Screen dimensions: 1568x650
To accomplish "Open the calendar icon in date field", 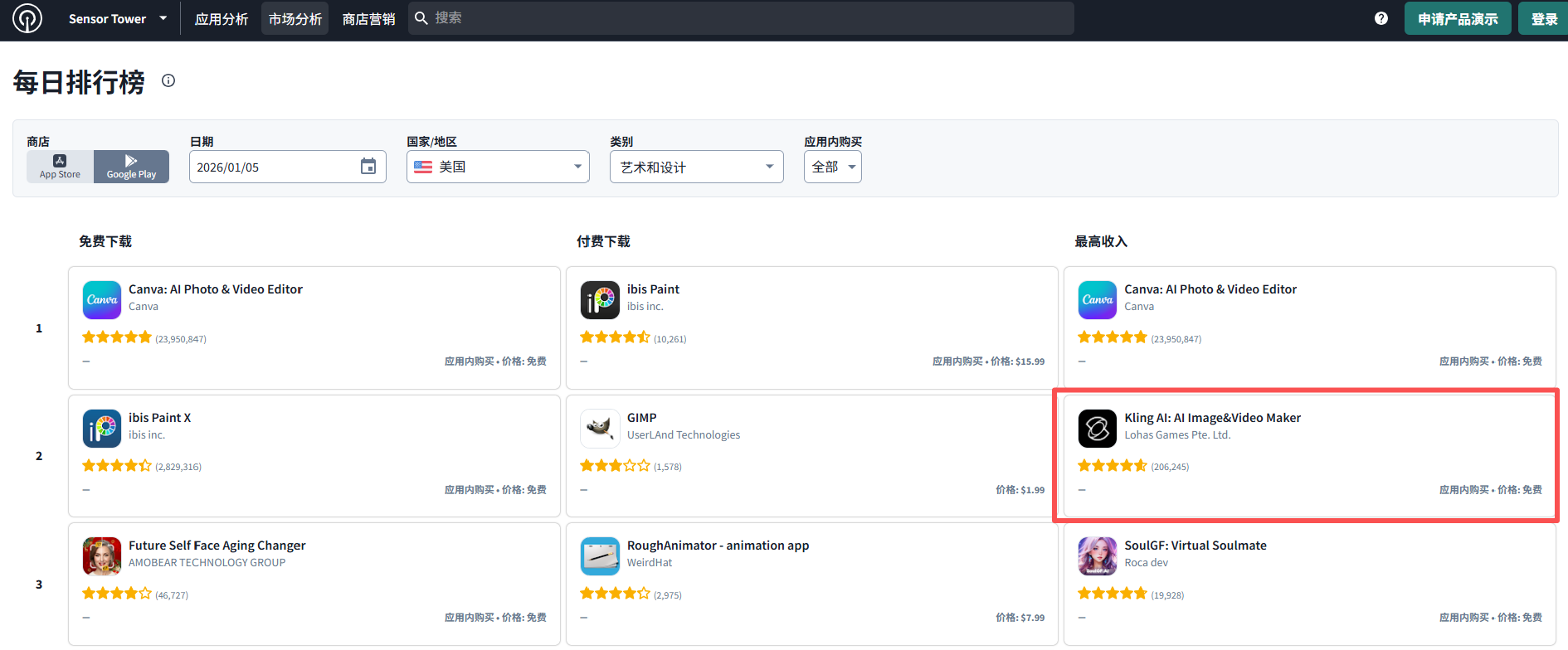I will [x=368, y=167].
